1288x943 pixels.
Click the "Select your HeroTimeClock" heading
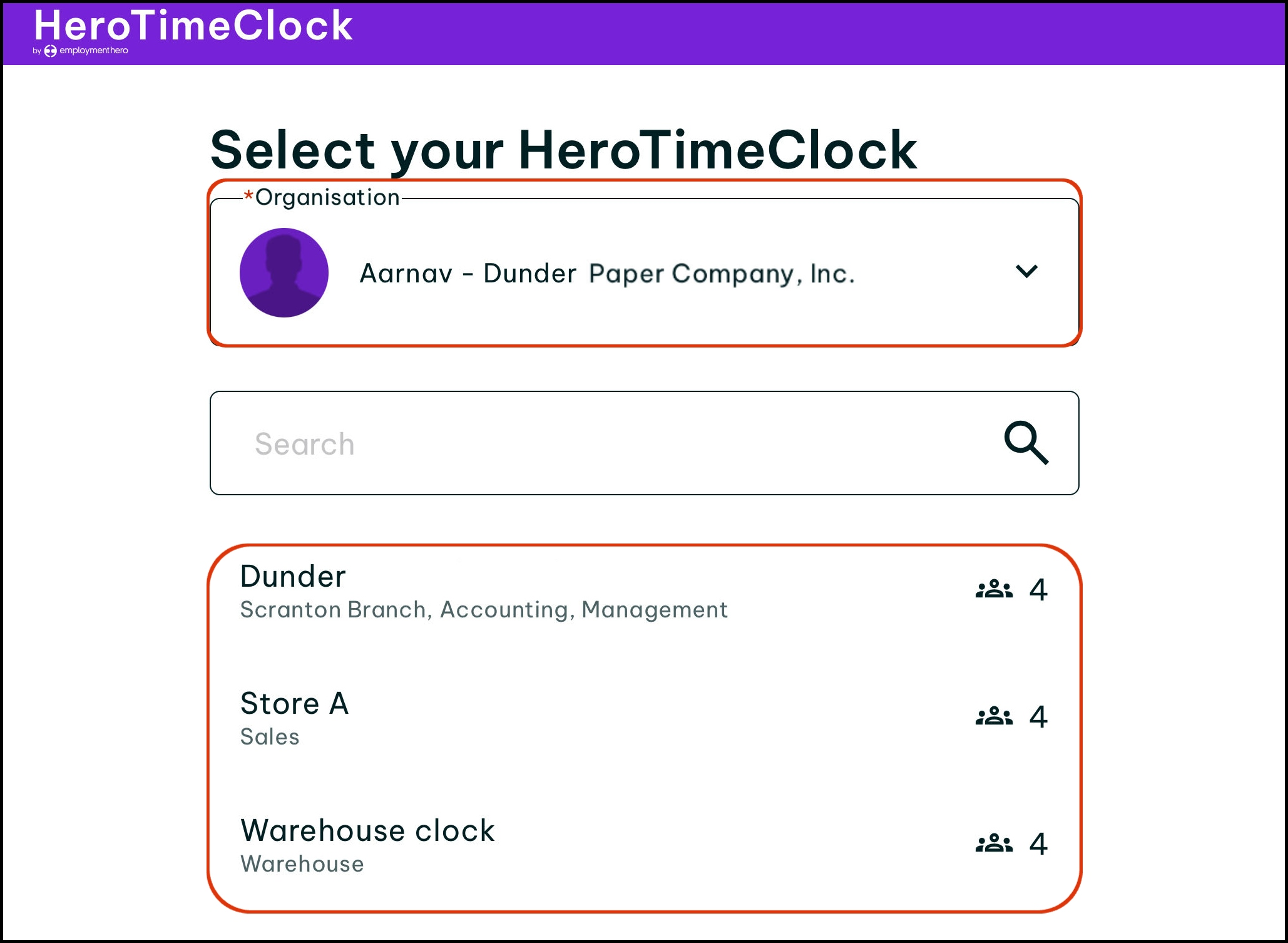563,150
